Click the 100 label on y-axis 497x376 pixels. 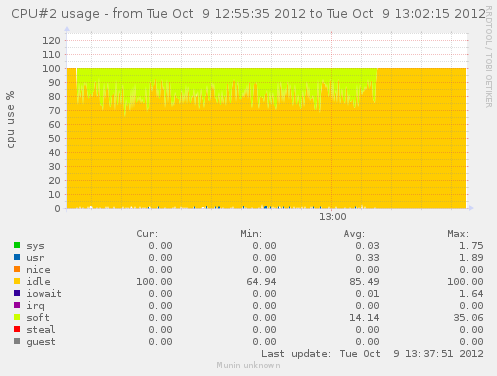51,69
